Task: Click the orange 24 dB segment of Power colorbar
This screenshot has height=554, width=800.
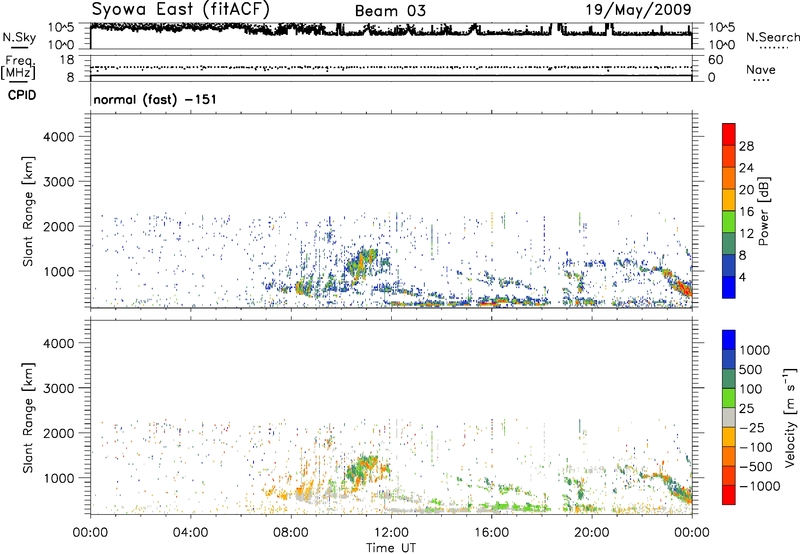Action: pos(729,178)
